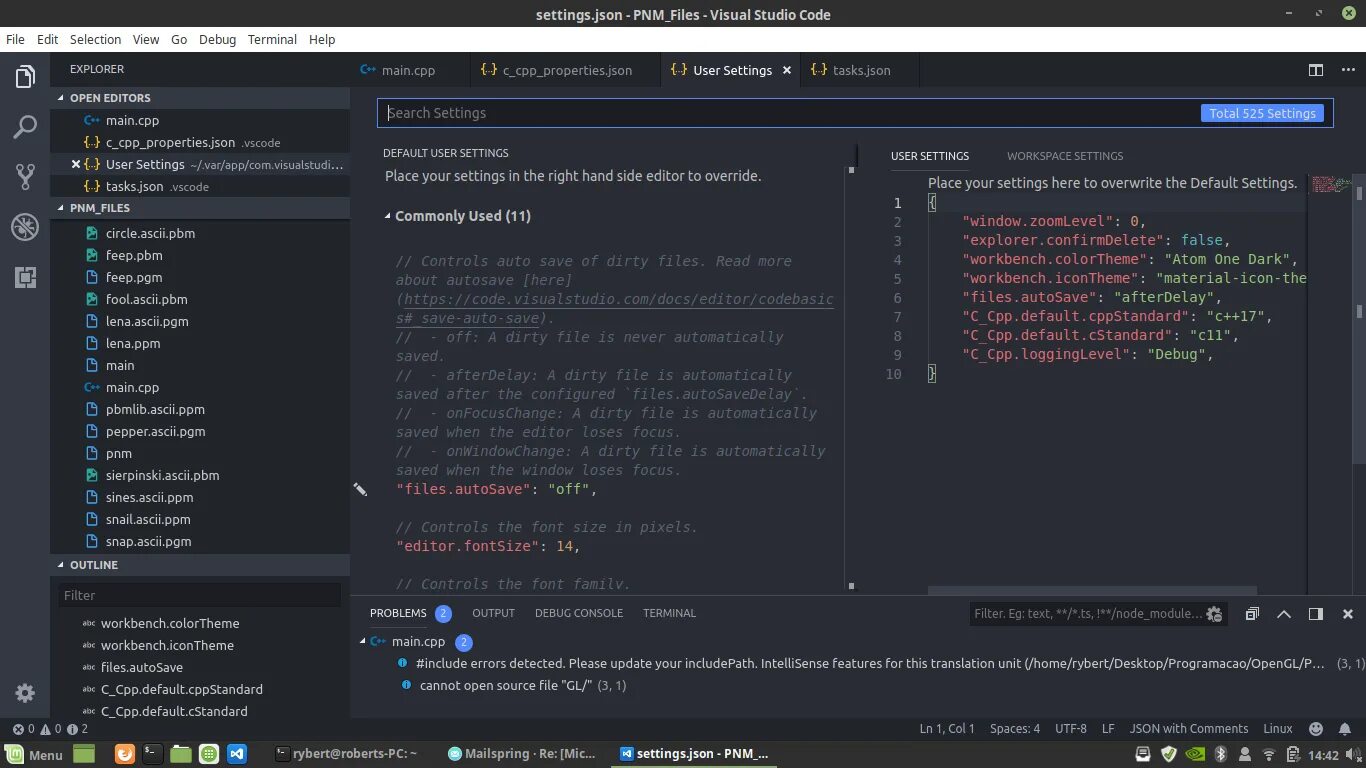The width and height of the screenshot is (1366, 768).
Task: Open the Source Control view
Action: [x=25, y=177]
